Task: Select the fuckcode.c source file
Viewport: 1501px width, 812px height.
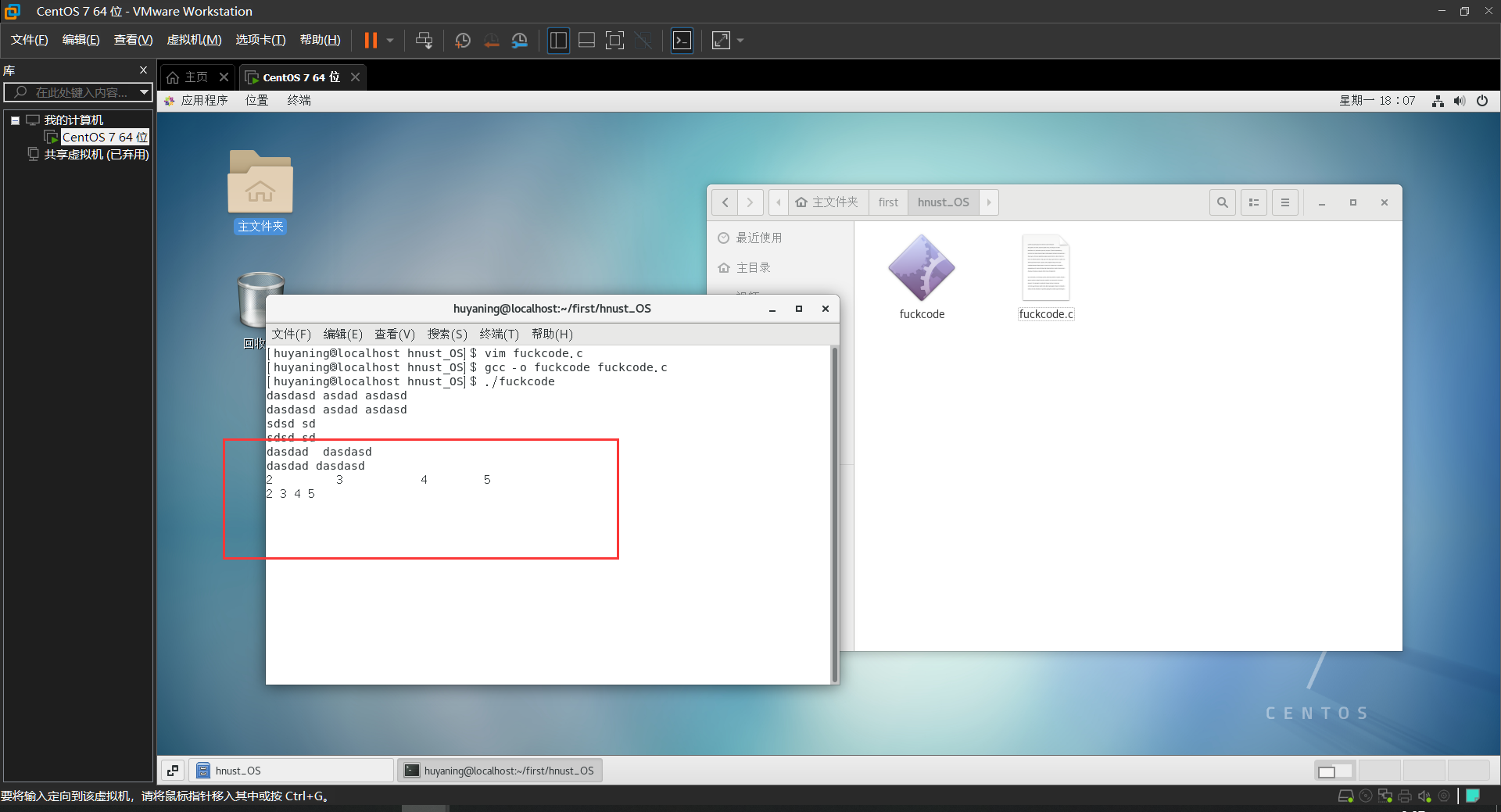Action: 1046,277
